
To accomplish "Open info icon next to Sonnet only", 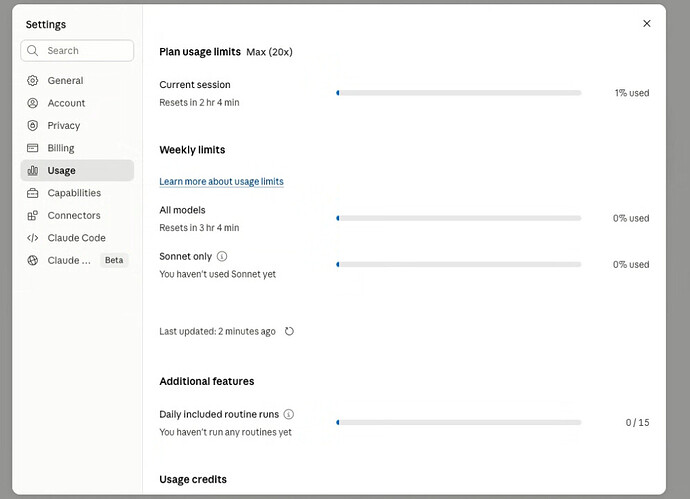I will coord(222,256).
